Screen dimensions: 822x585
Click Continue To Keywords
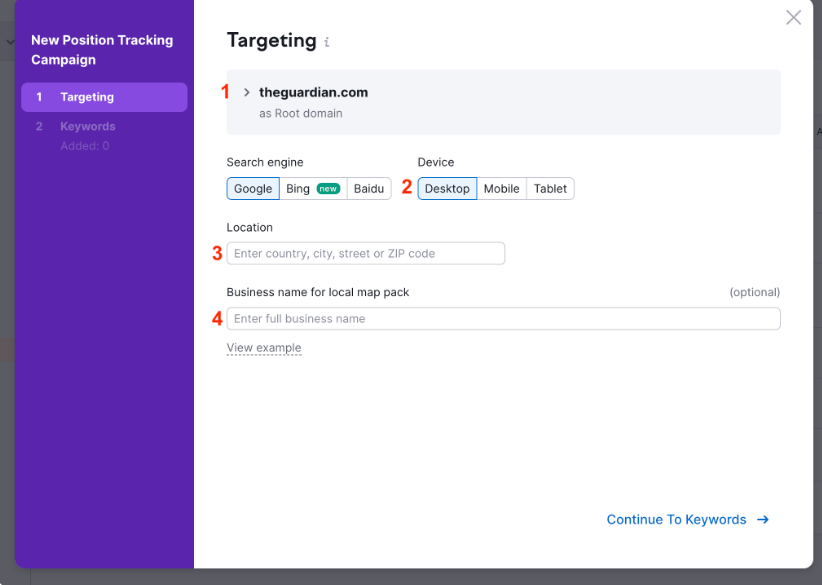pos(688,519)
